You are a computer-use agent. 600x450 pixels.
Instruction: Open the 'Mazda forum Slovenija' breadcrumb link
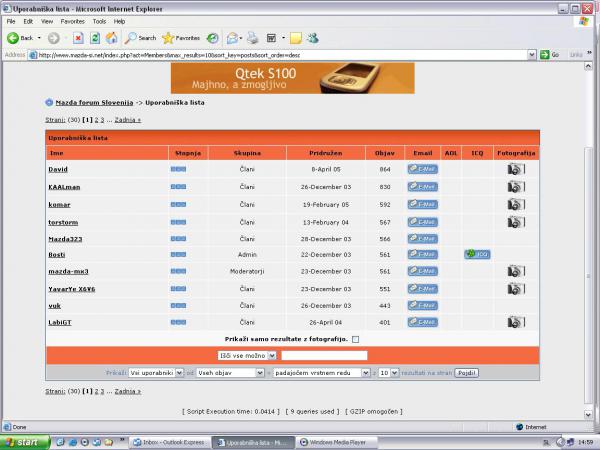(x=94, y=103)
